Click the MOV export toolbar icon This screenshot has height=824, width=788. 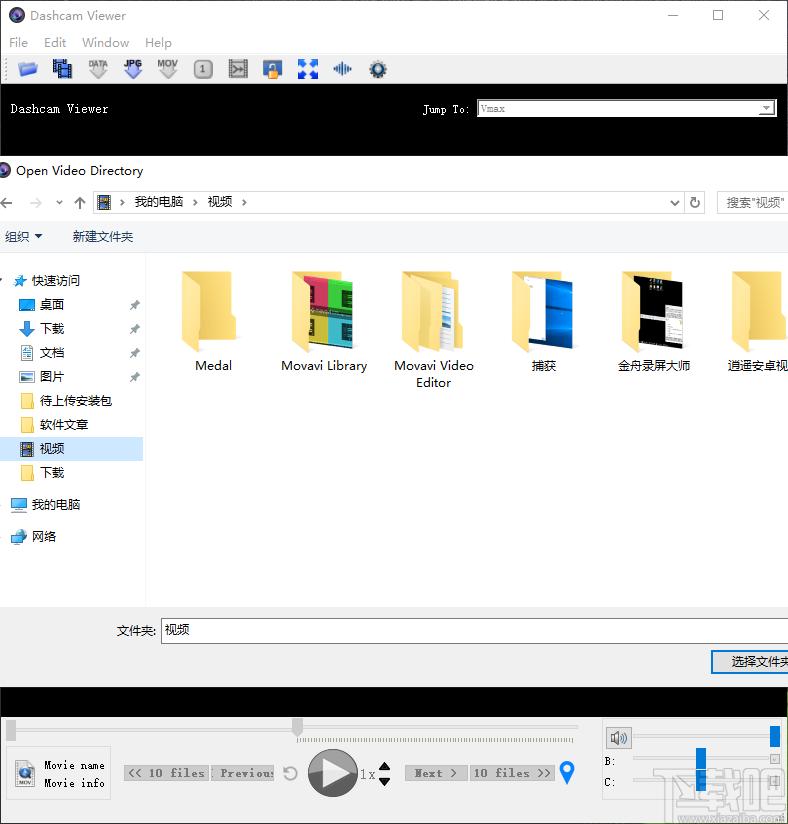pyautogui.click(x=168, y=69)
